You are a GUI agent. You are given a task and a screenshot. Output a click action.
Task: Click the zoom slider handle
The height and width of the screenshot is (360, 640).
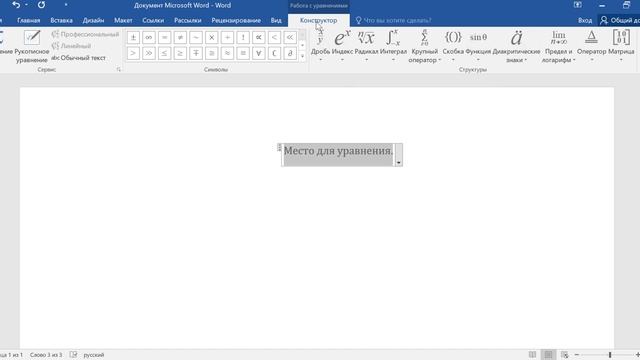(x=610, y=355)
